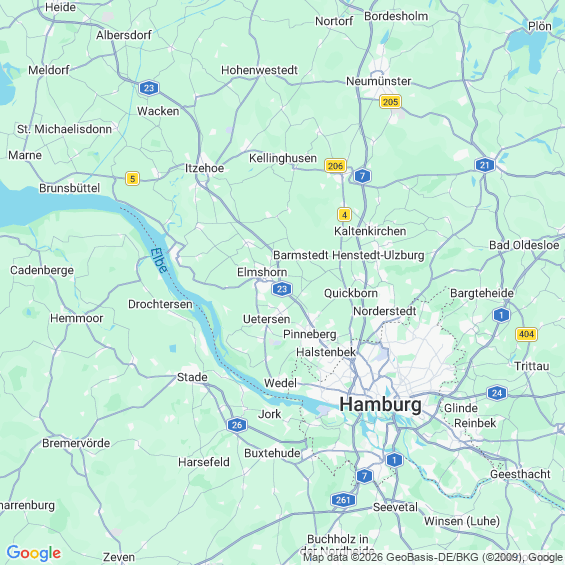The width and height of the screenshot is (565, 565).
Task: Open the Google logo link
Action: [34, 553]
